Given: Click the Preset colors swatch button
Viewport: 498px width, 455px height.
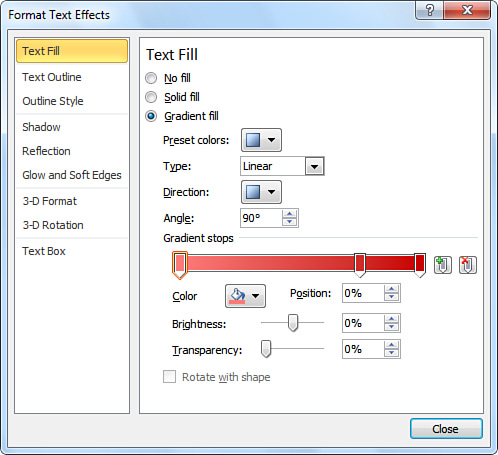Looking at the screenshot, I should (261, 140).
